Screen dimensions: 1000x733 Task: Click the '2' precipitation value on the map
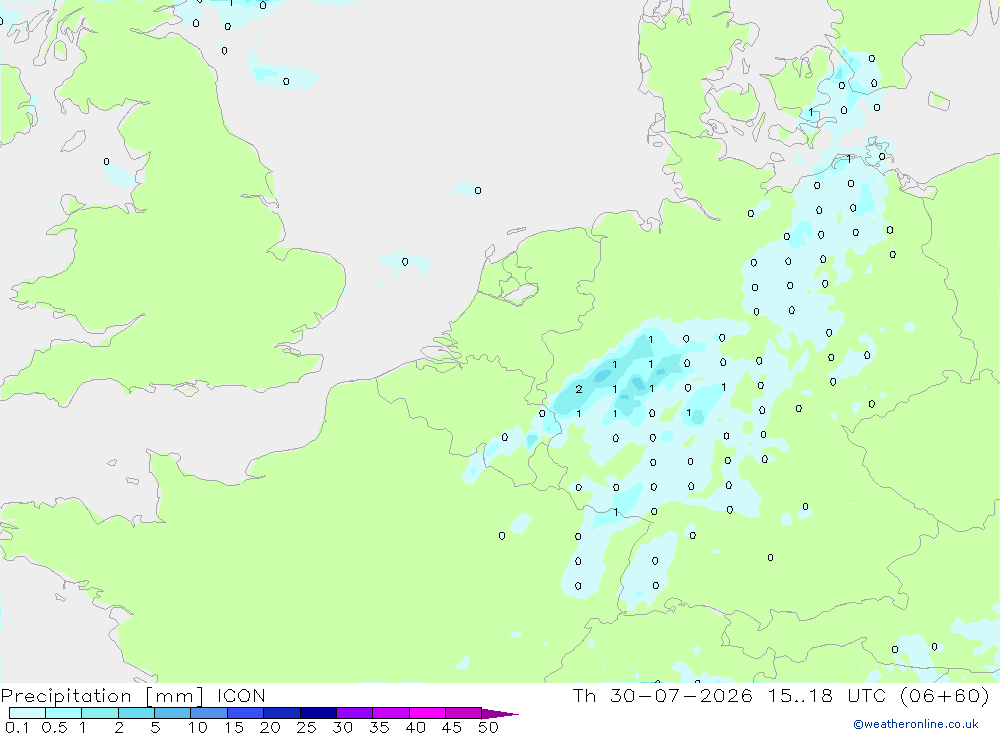click(x=578, y=389)
